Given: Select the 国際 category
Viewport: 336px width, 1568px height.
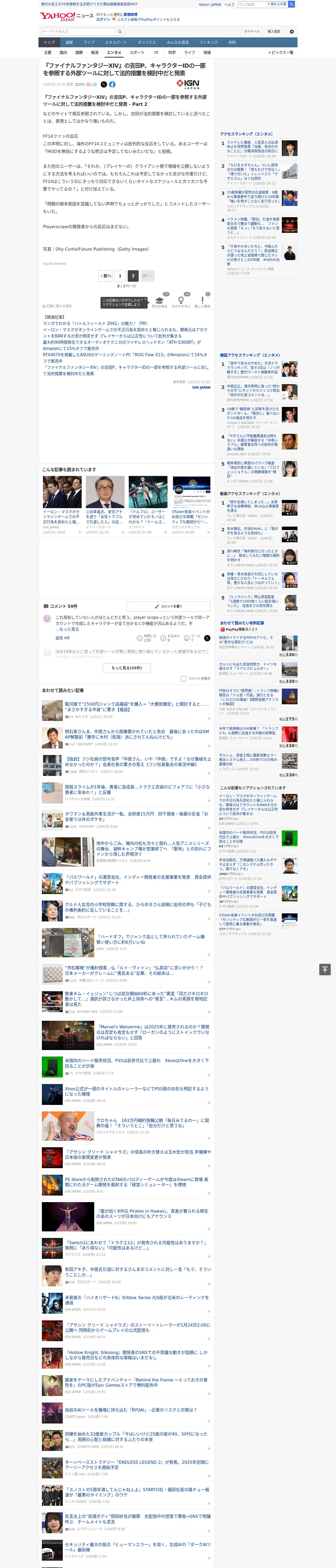Looking at the screenshot, I should point(79,52).
